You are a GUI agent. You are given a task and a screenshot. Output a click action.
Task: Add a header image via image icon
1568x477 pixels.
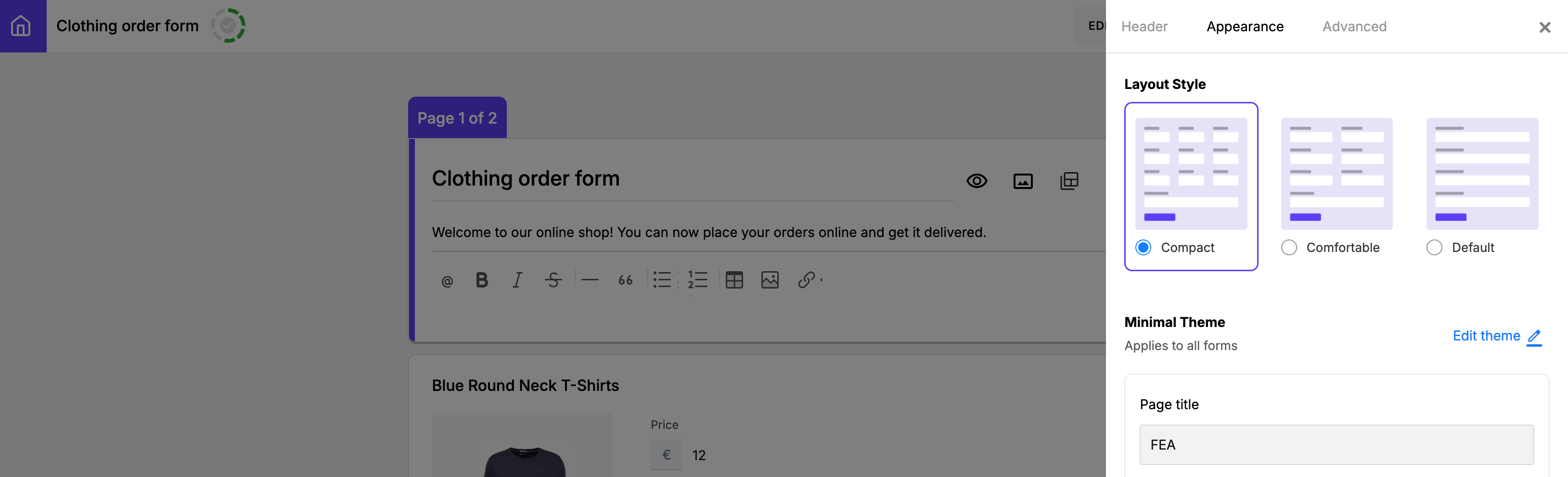(1023, 181)
